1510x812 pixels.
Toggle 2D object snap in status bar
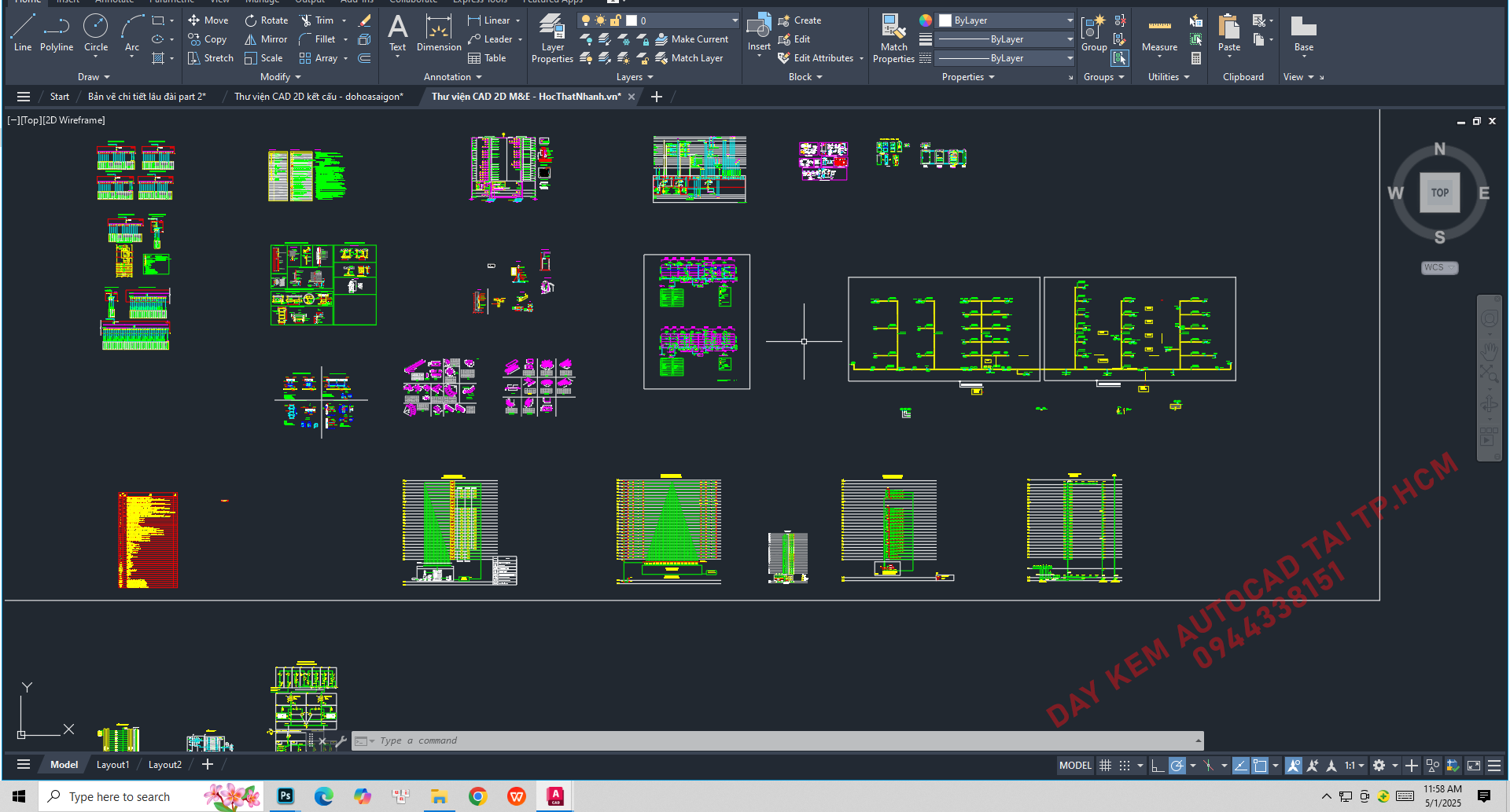(x=1260, y=765)
